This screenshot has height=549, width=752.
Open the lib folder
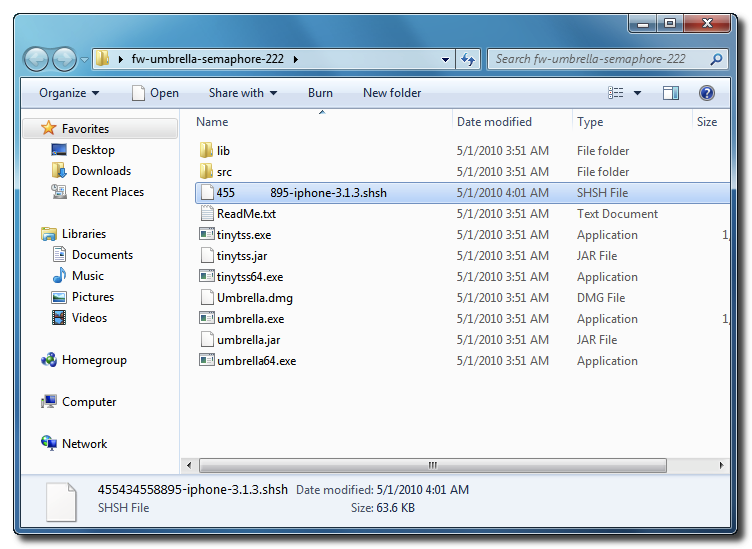click(223, 151)
